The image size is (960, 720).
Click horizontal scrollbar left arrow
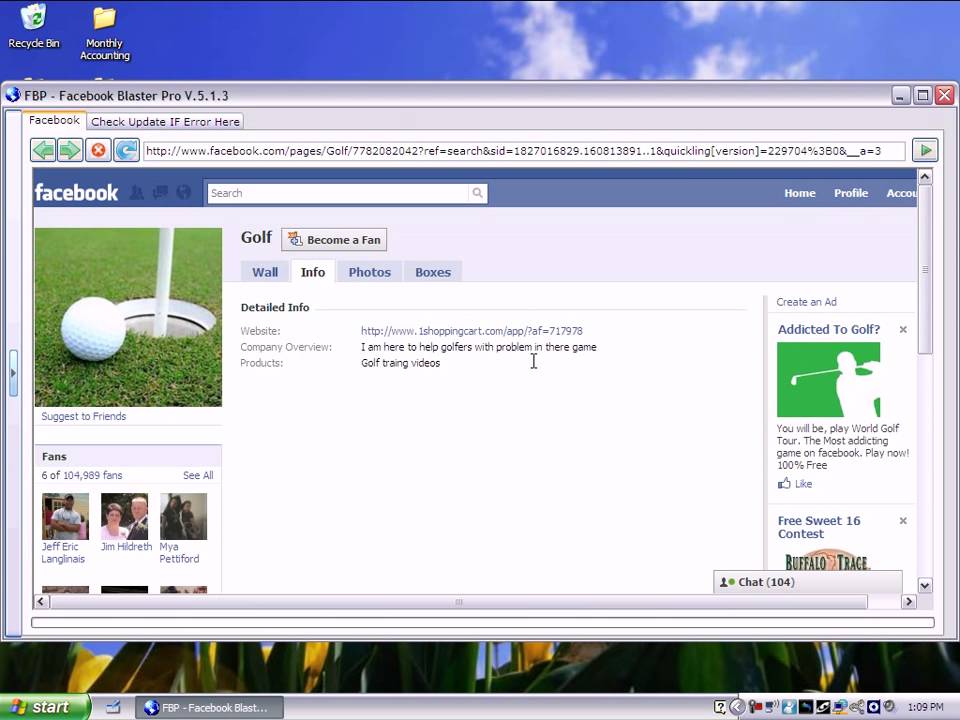tap(40, 602)
